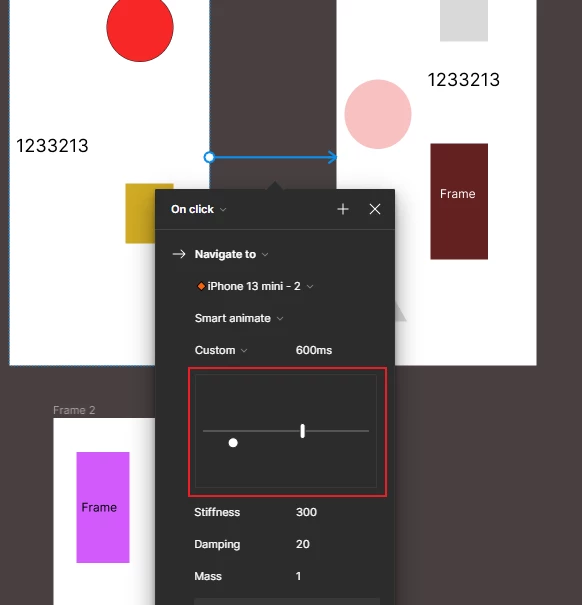Click the orange diamond beside iPhone 13 mini - 2

click(x=201, y=286)
